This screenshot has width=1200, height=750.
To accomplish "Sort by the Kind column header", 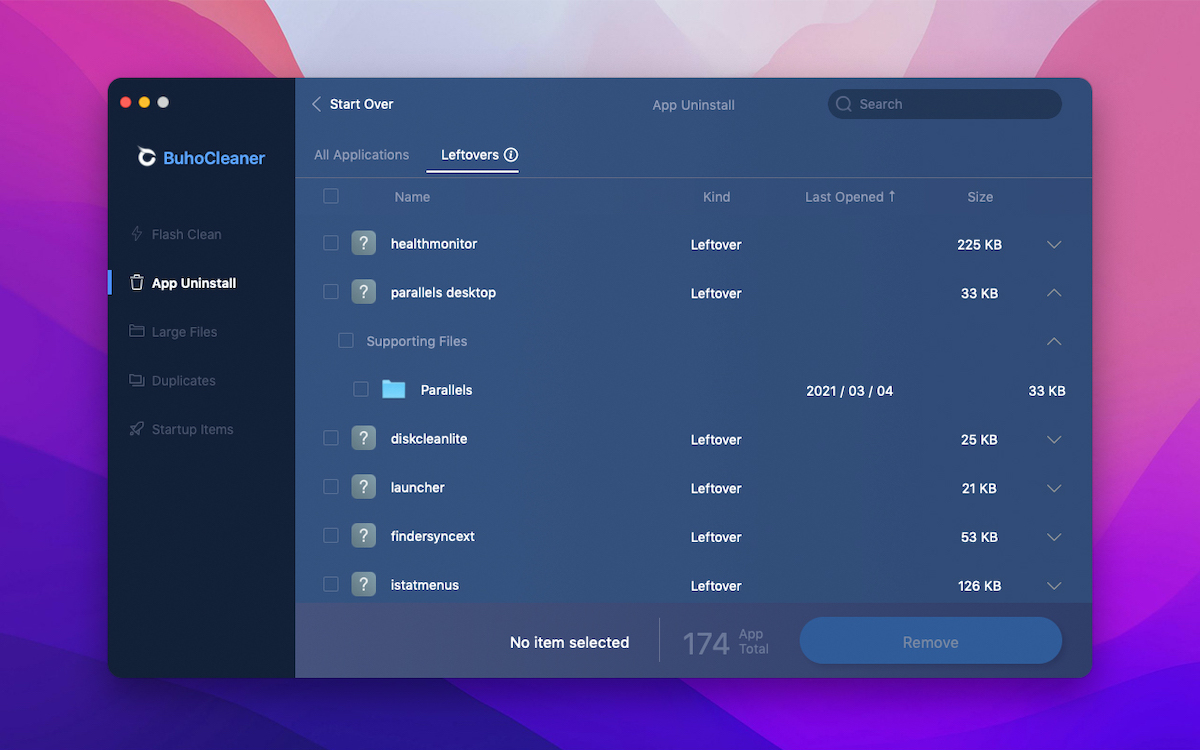I will (x=717, y=197).
